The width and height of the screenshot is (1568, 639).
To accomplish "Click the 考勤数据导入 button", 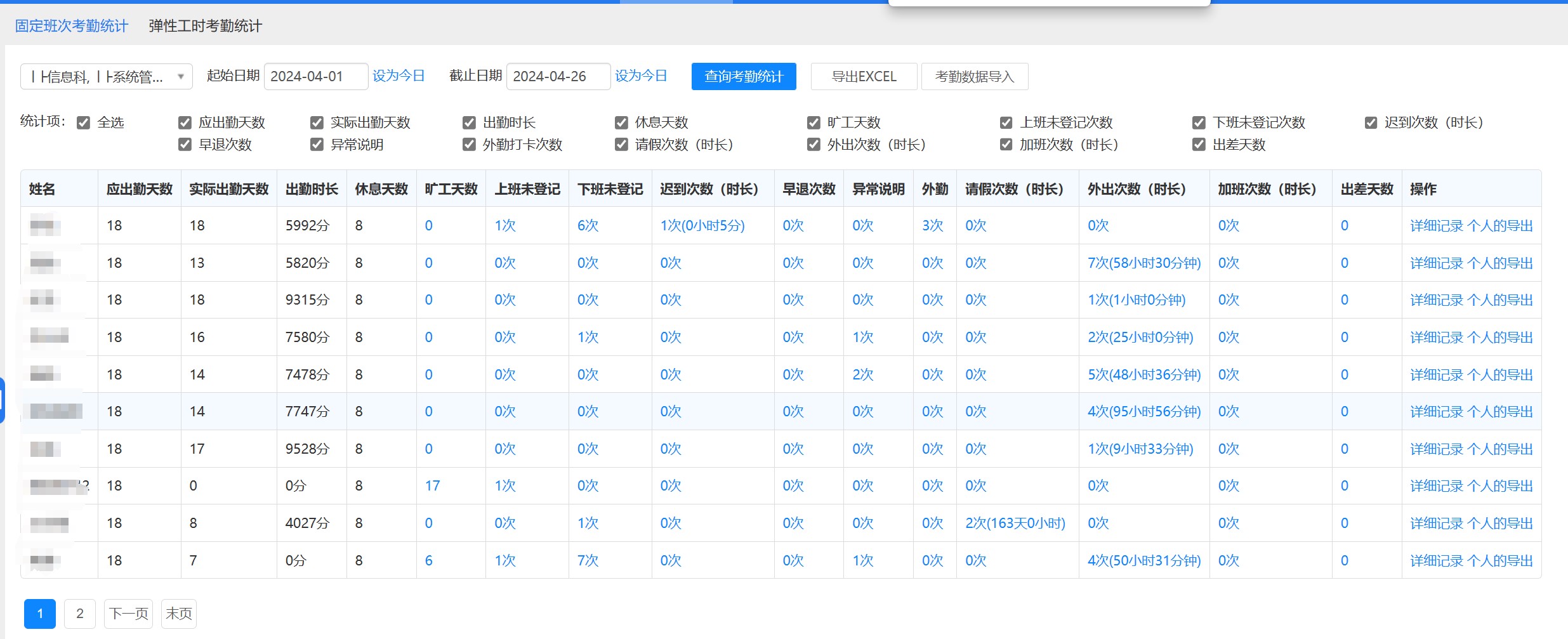I will point(975,77).
